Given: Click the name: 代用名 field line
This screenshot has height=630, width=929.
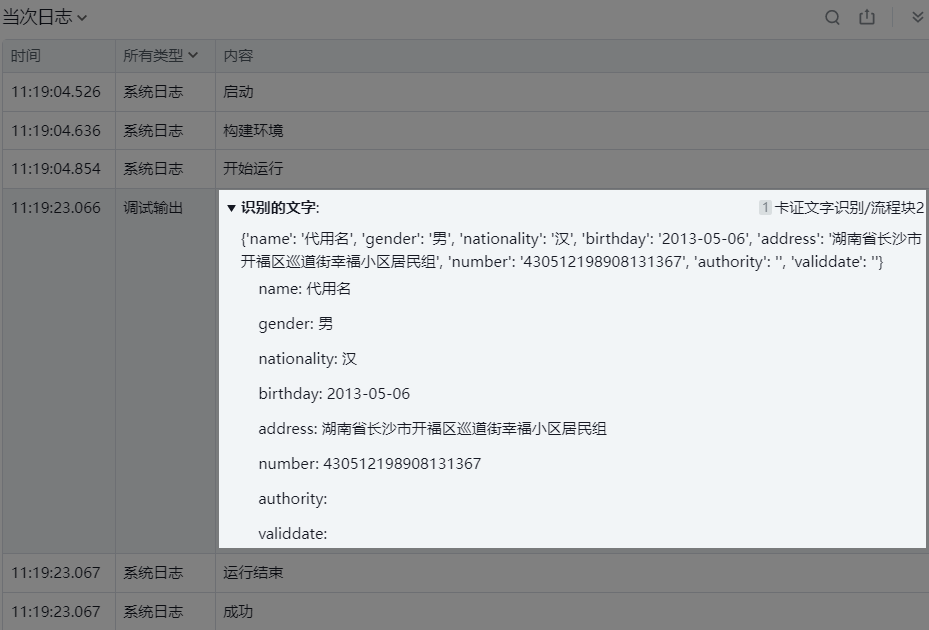Looking at the screenshot, I should tap(304, 289).
